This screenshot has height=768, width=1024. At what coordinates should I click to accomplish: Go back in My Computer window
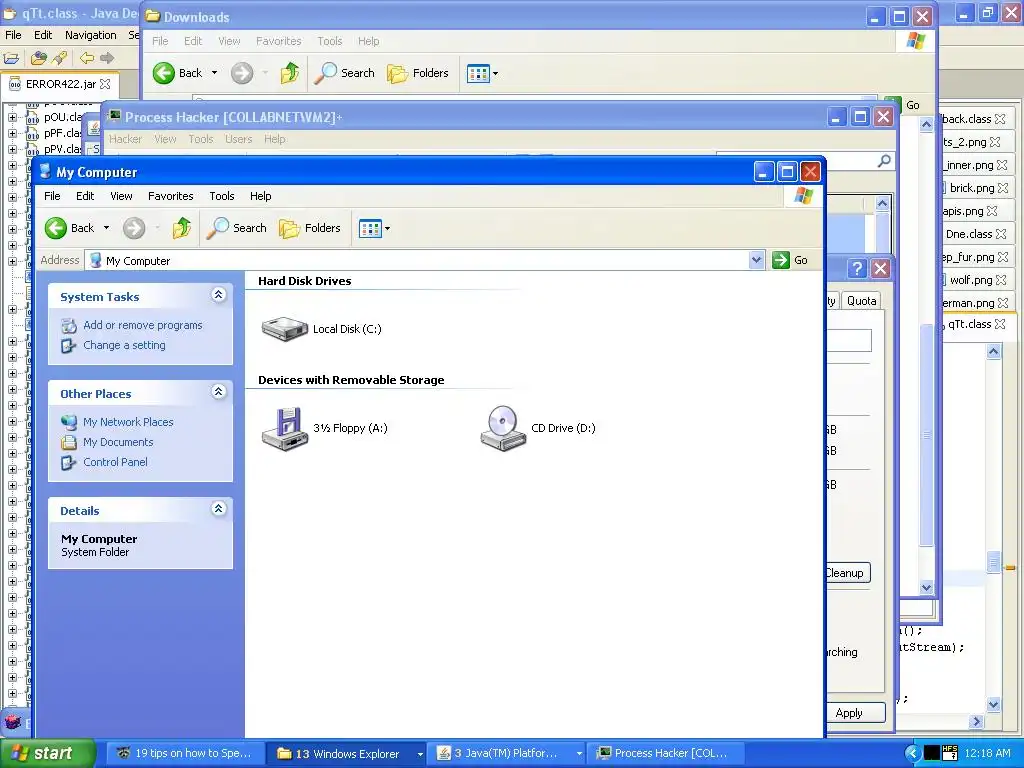pyautogui.click(x=70, y=228)
